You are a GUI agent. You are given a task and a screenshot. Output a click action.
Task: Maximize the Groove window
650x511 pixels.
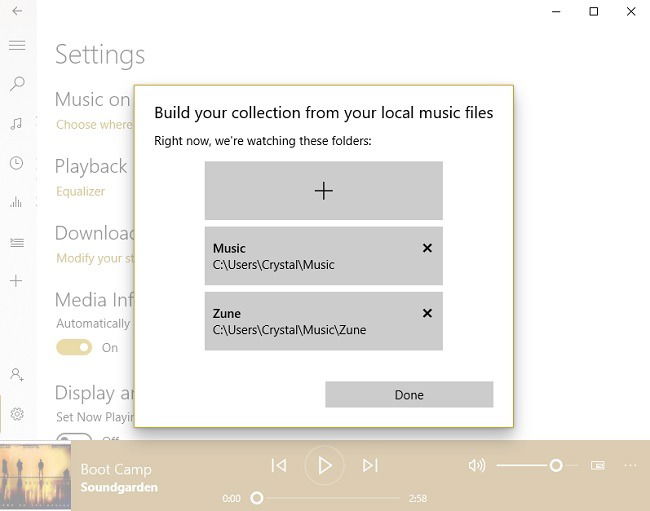594,11
